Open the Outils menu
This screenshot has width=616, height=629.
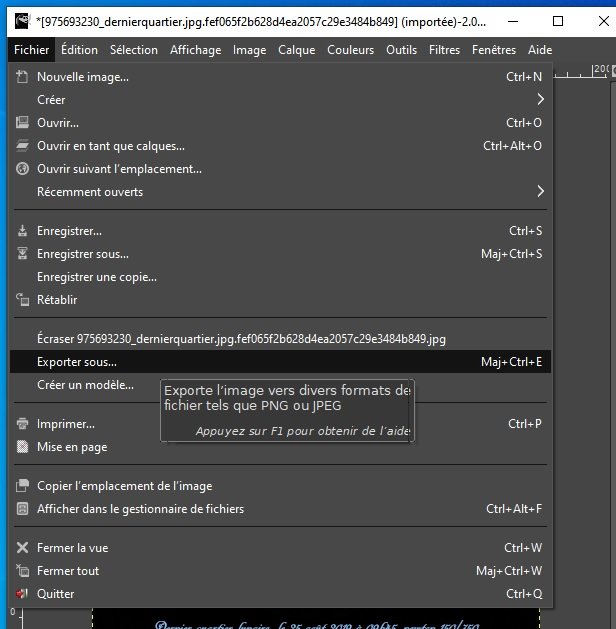[x=401, y=50]
